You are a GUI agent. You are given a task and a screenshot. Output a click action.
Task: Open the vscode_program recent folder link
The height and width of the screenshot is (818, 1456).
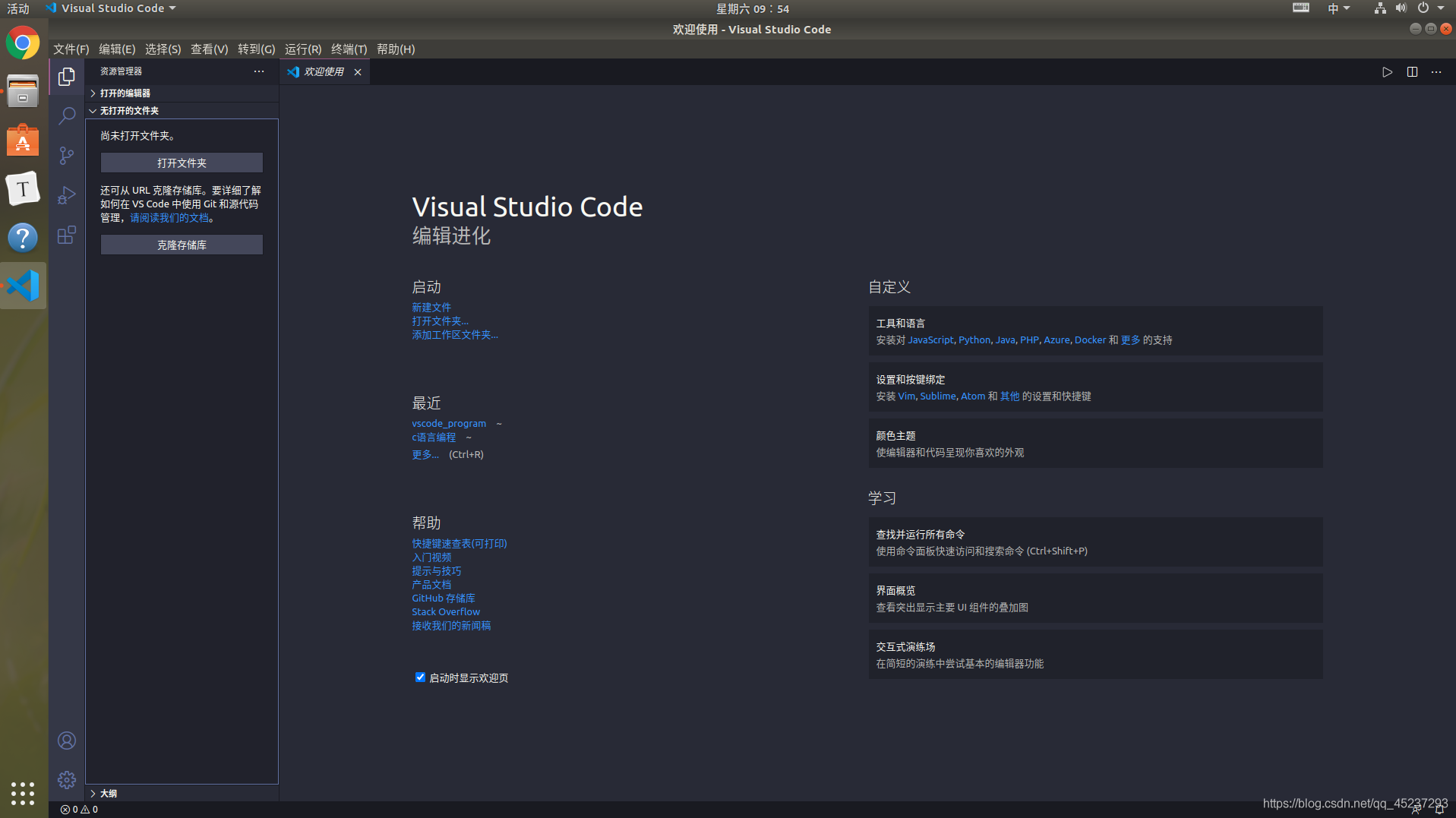tap(449, 424)
